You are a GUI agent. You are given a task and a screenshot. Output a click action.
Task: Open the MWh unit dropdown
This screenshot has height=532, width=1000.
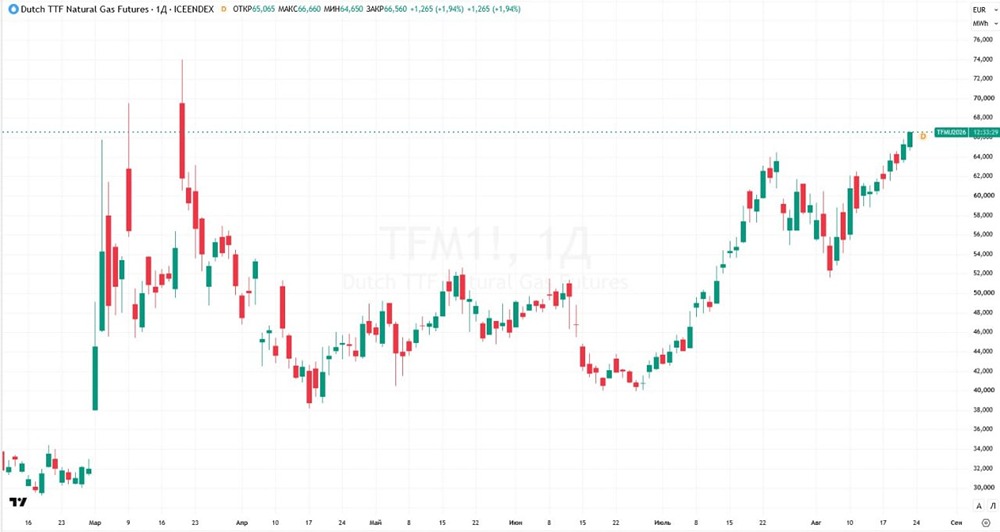[x=985, y=24]
